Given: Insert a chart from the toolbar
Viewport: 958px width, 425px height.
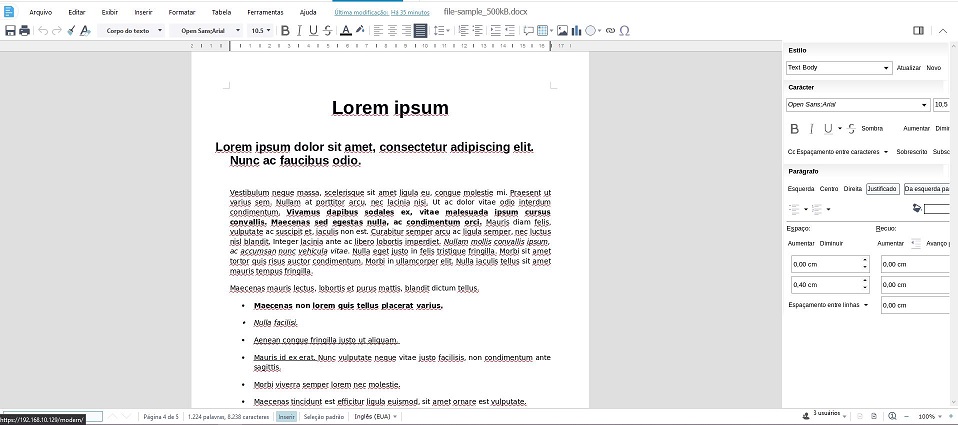Looking at the screenshot, I should click(x=577, y=31).
